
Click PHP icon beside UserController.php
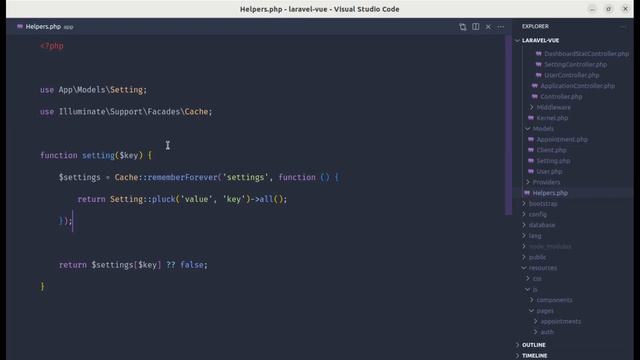[538, 75]
